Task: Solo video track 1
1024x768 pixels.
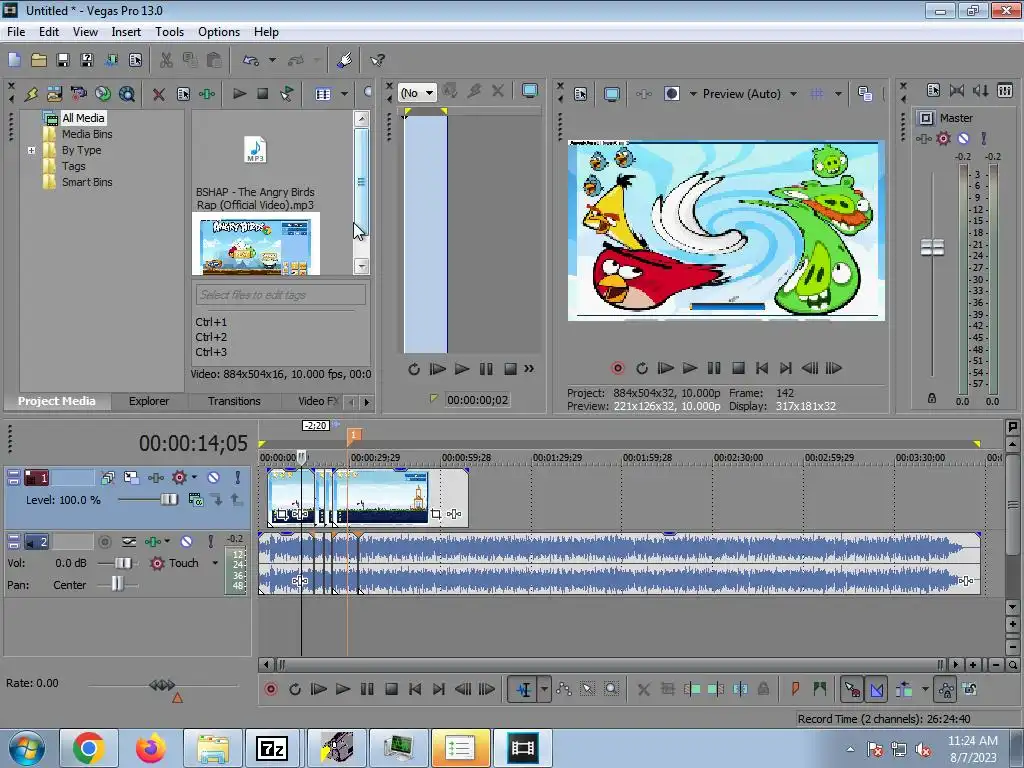Action: (238, 477)
